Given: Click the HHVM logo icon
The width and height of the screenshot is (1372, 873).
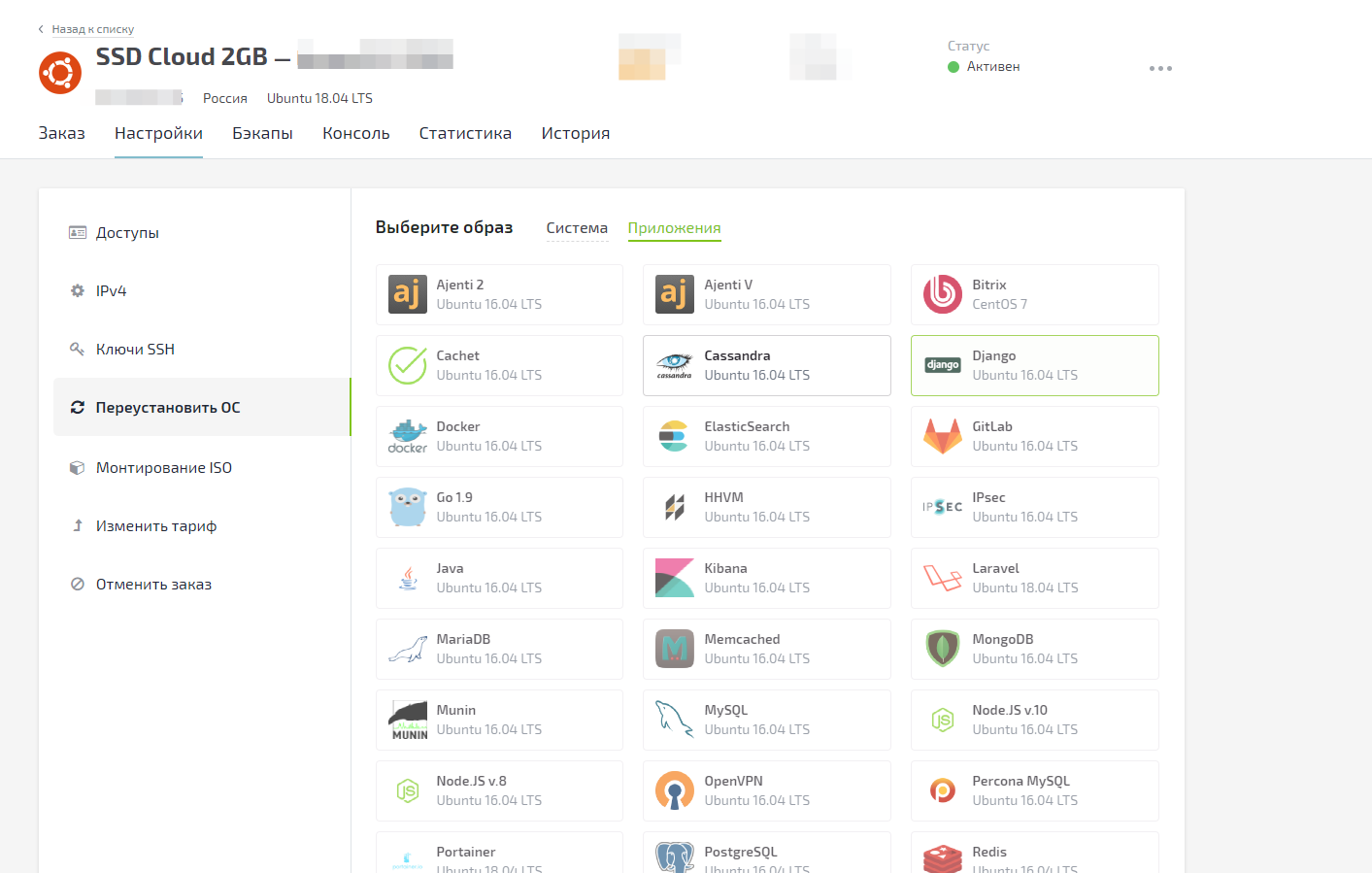Looking at the screenshot, I should 675,507.
